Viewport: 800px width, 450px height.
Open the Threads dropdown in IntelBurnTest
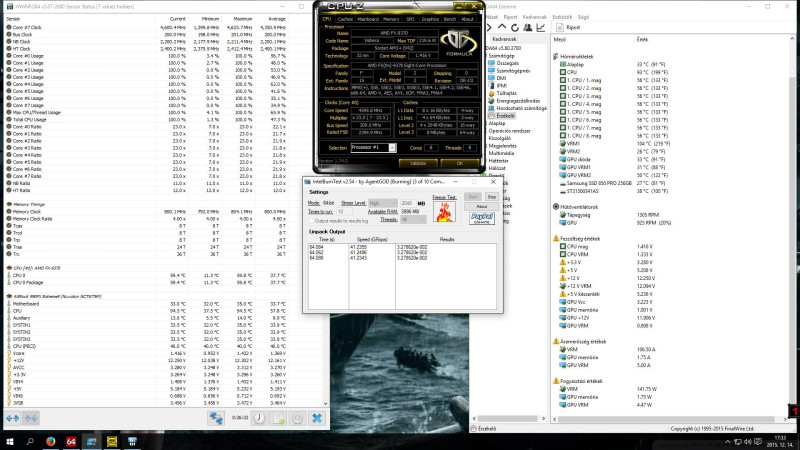[x=413, y=220]
